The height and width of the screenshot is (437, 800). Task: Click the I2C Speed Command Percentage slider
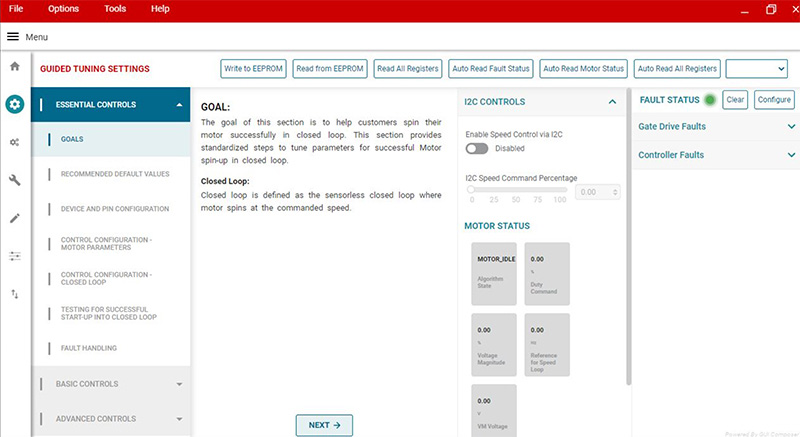coord(517,189)
